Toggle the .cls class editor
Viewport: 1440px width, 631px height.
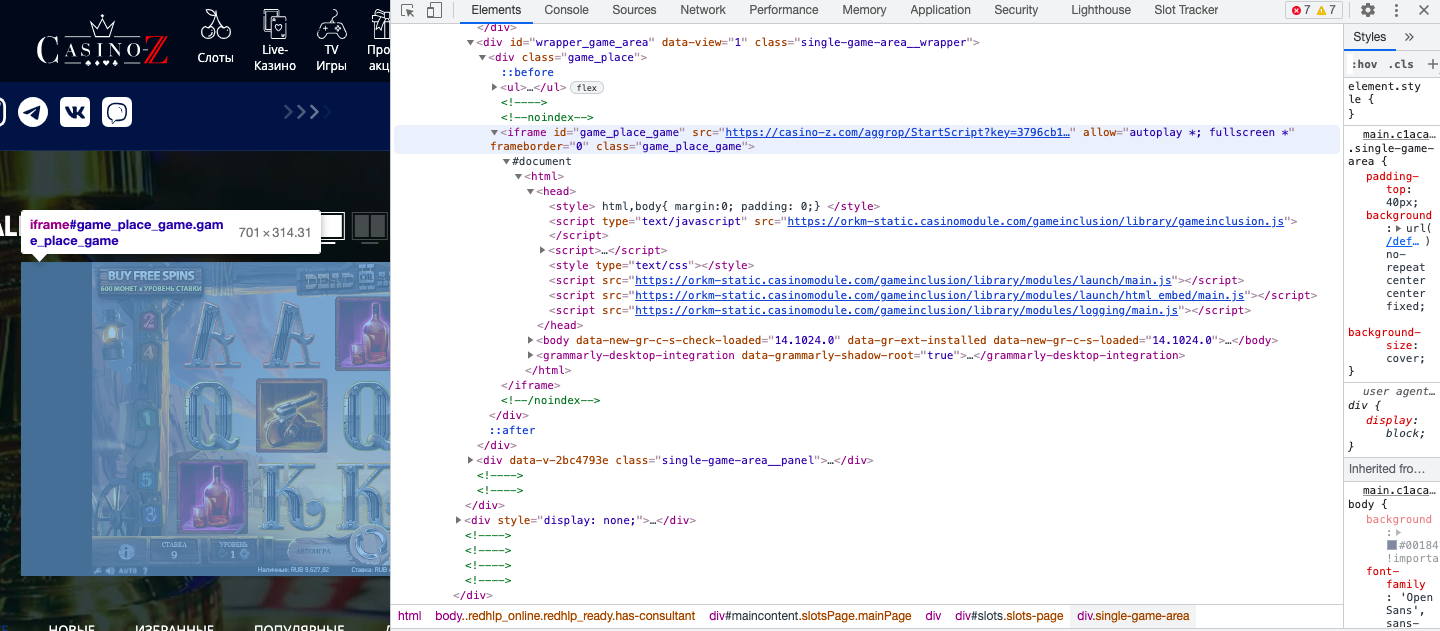pyautogui.click(x=1401, y=64)
